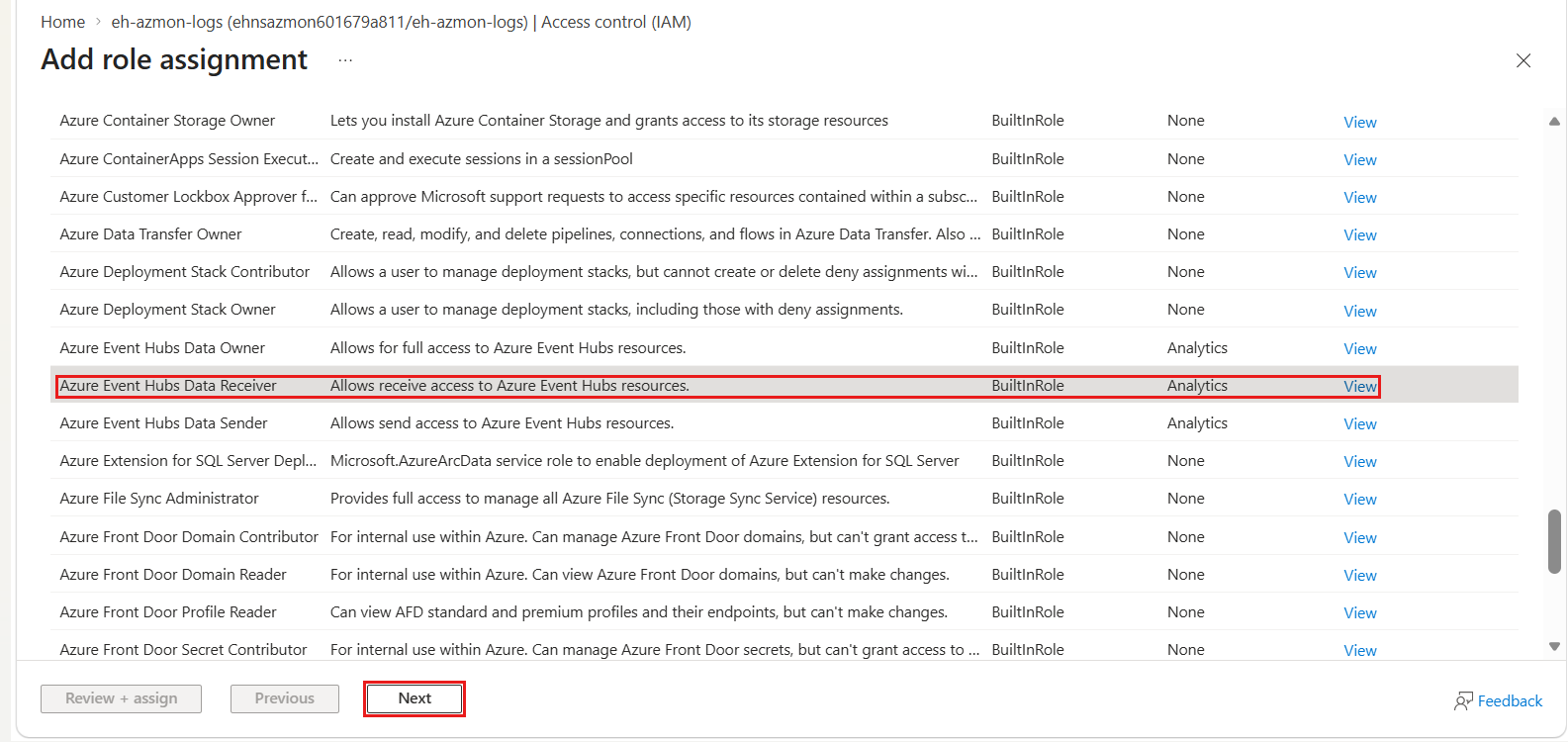Select the Azure File Sync Administrator role name
The image size is (1568, 742).
[159, 498]
